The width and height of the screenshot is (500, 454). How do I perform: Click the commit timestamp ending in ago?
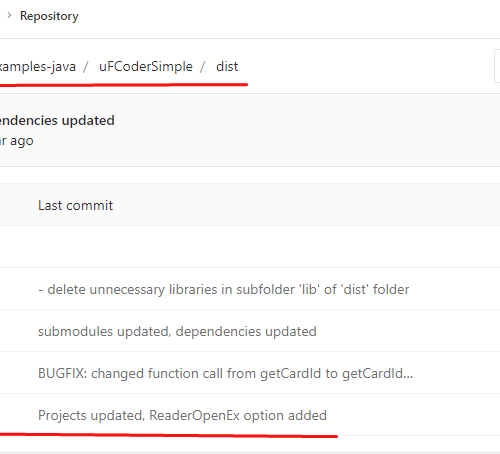point(17,141)
